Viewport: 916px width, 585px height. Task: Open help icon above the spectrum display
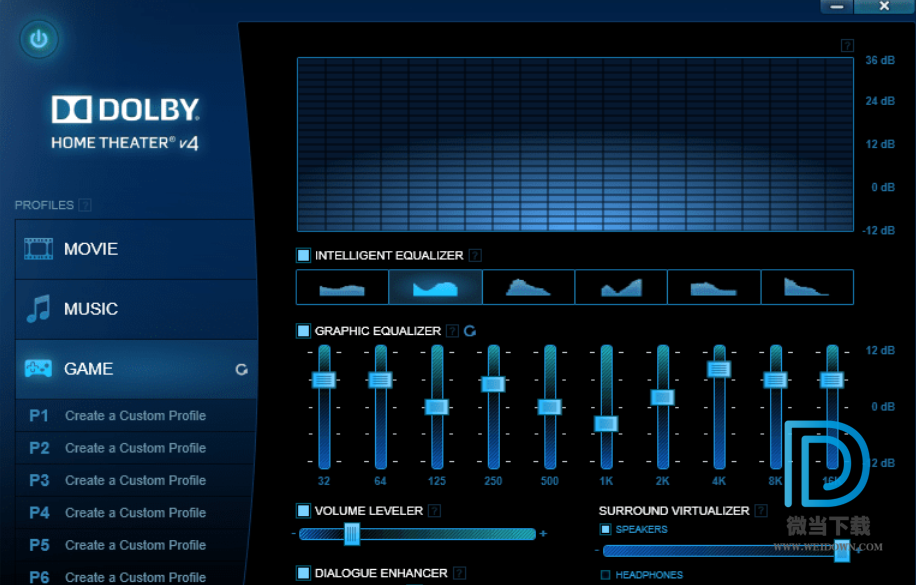847,46
